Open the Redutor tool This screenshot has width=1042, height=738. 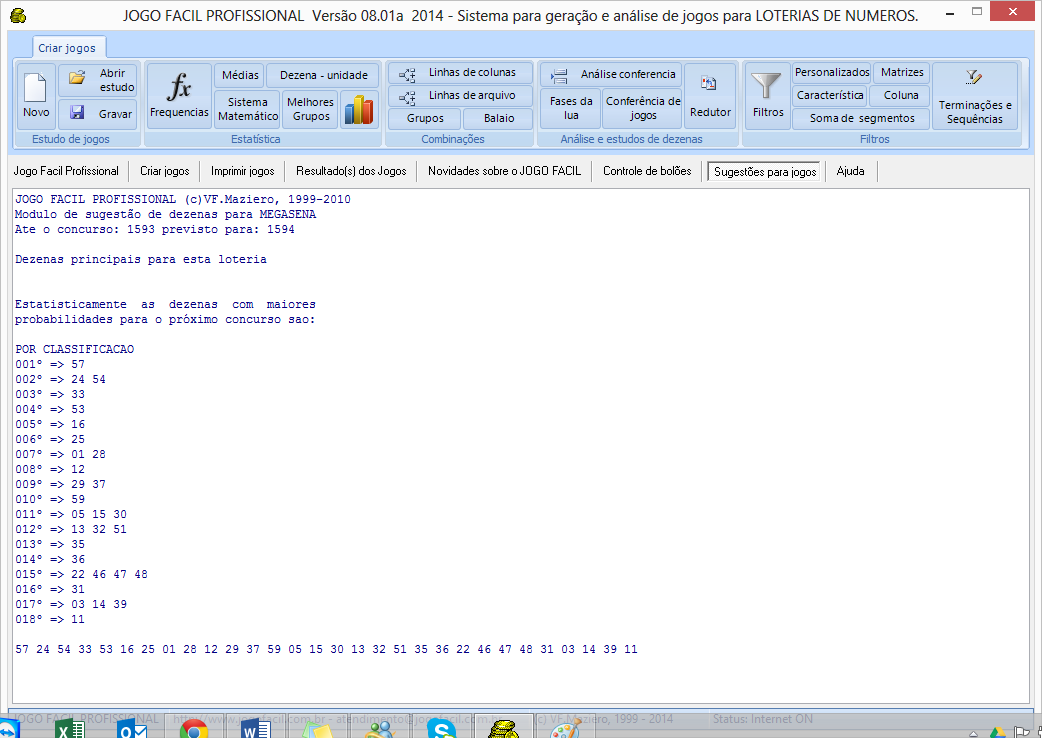(x=710, y=96)
